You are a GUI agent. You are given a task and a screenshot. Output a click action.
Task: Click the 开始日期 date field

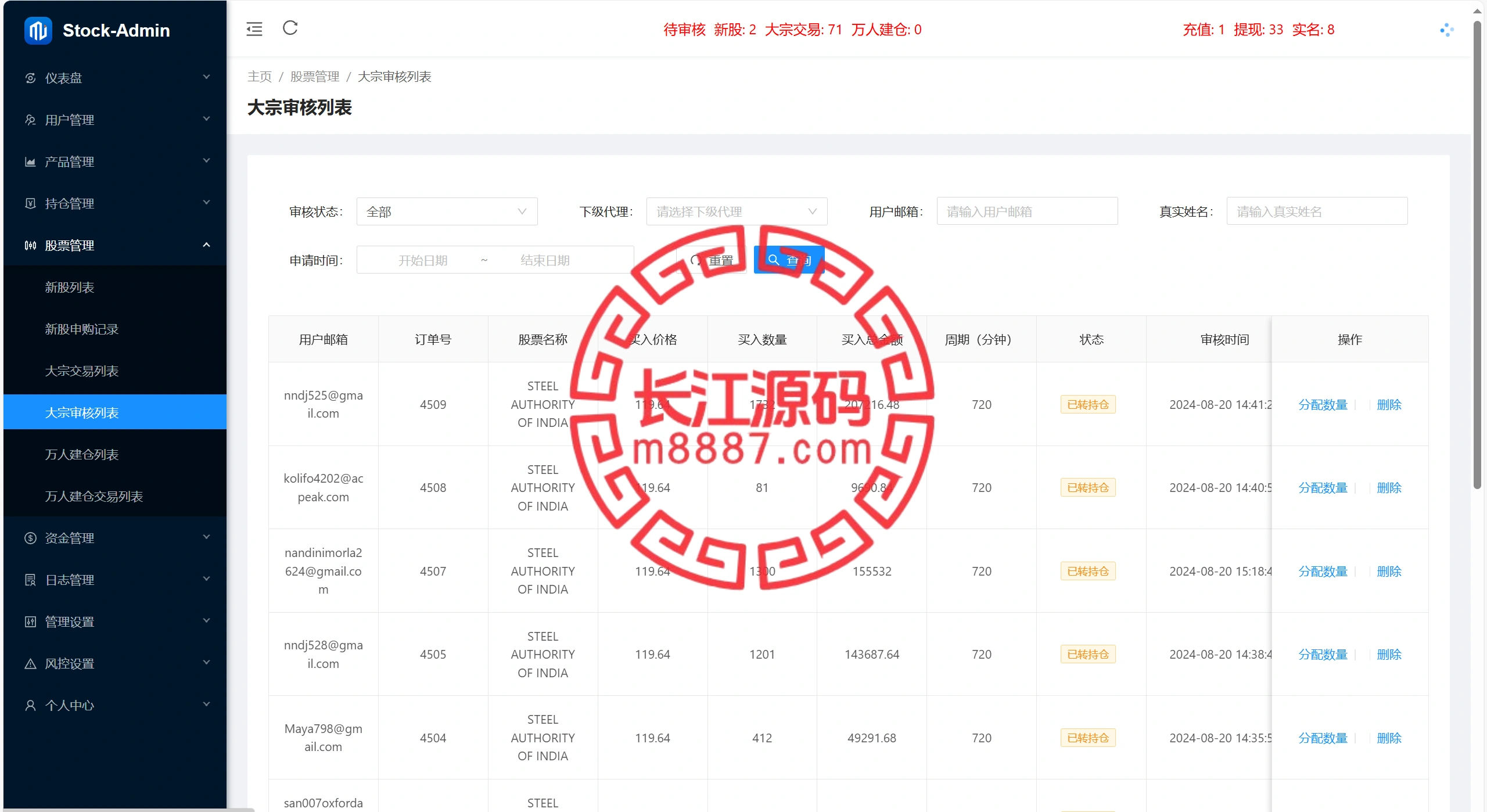pos(423,260)
